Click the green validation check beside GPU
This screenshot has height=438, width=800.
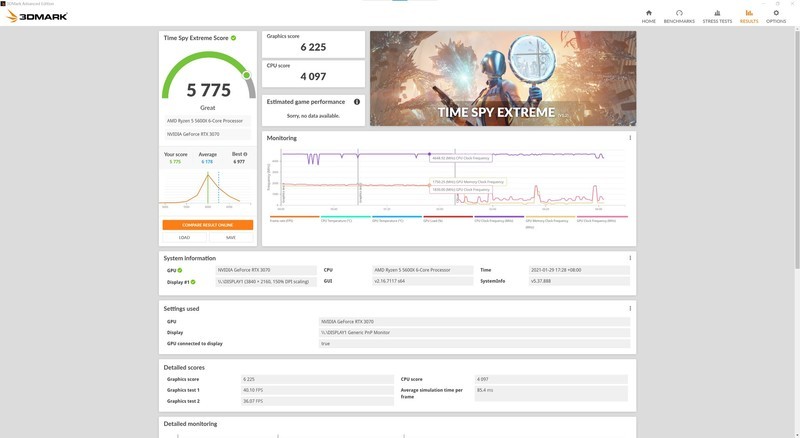pyautogui.click(x=180, y=270)
